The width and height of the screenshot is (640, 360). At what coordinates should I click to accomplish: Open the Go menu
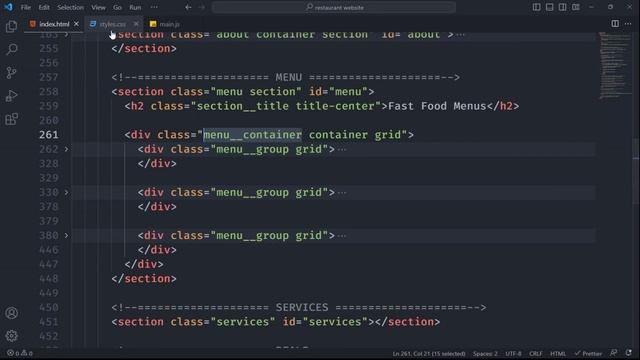[117, 7]
